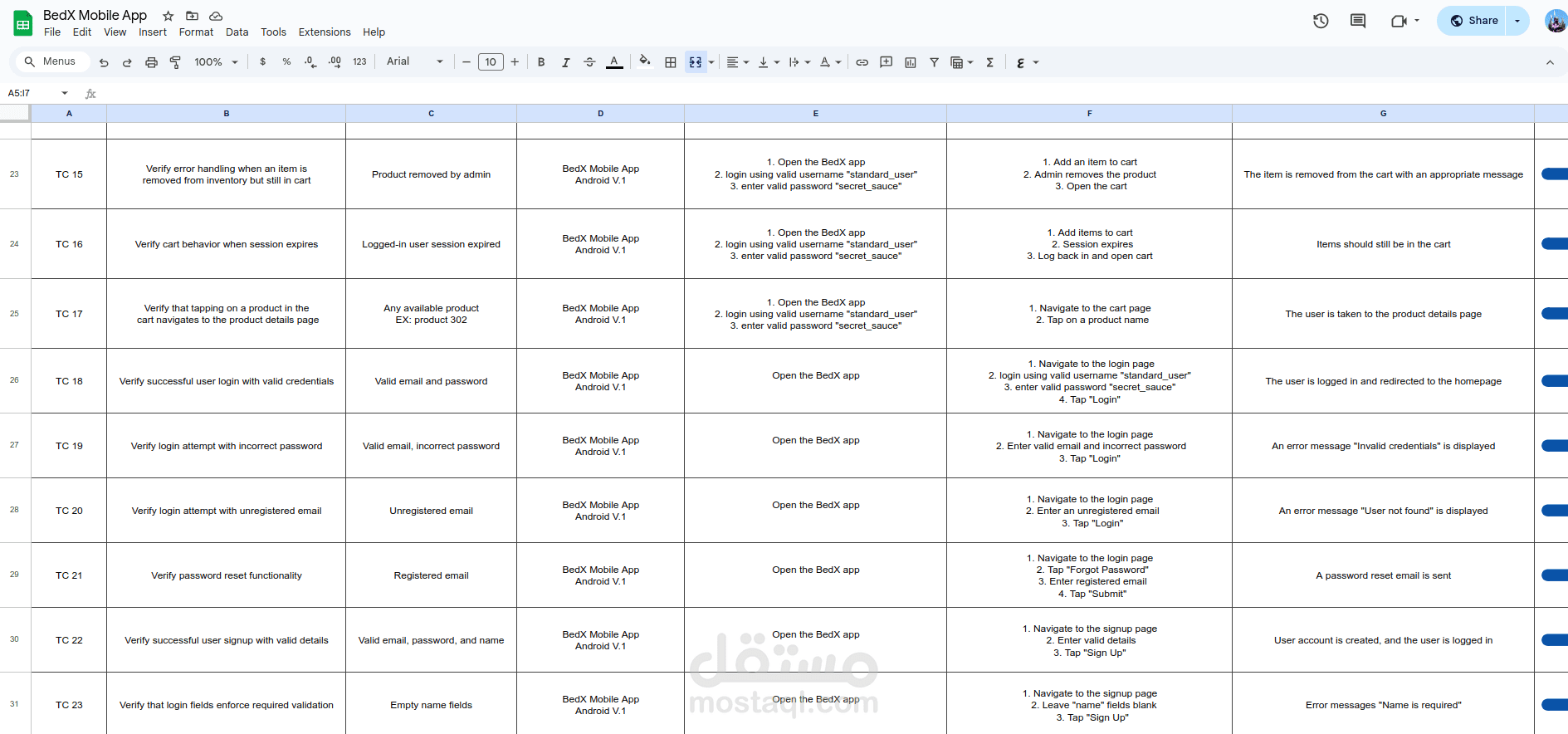The height and width of the screenshot is (734, 1568).
Task: Click the Share button
Action: tap(1473, 21)
